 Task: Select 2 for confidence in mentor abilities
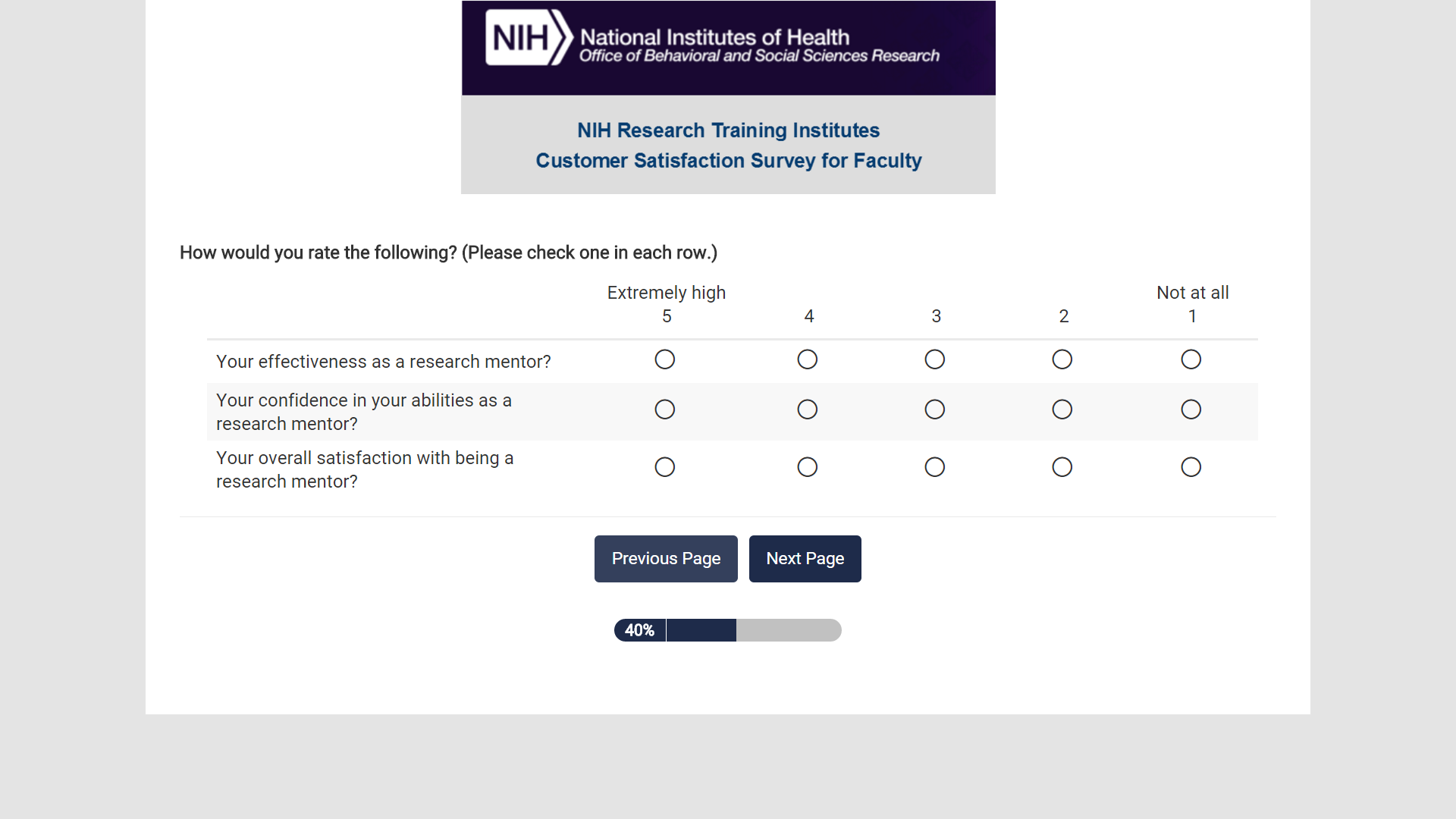point(1062,409)
